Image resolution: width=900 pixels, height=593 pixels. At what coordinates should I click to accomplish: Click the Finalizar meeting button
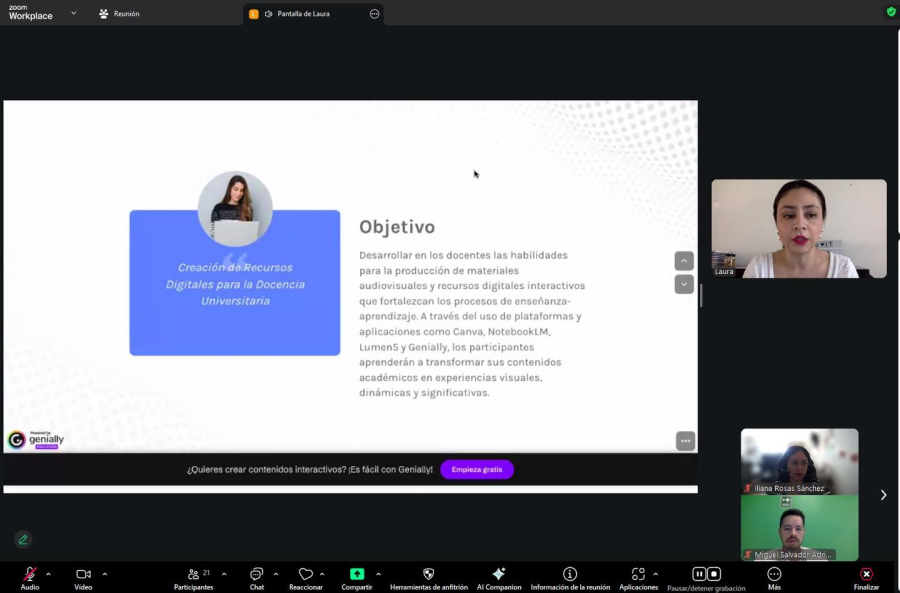click(866, 575)
